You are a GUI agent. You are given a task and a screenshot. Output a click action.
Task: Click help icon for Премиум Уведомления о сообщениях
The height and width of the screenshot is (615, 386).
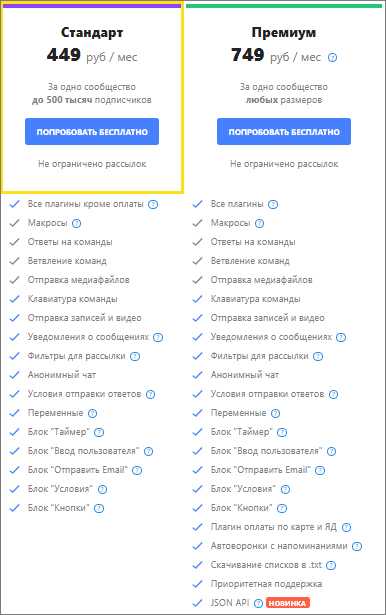pyautogui.click(x=341, y=337)
